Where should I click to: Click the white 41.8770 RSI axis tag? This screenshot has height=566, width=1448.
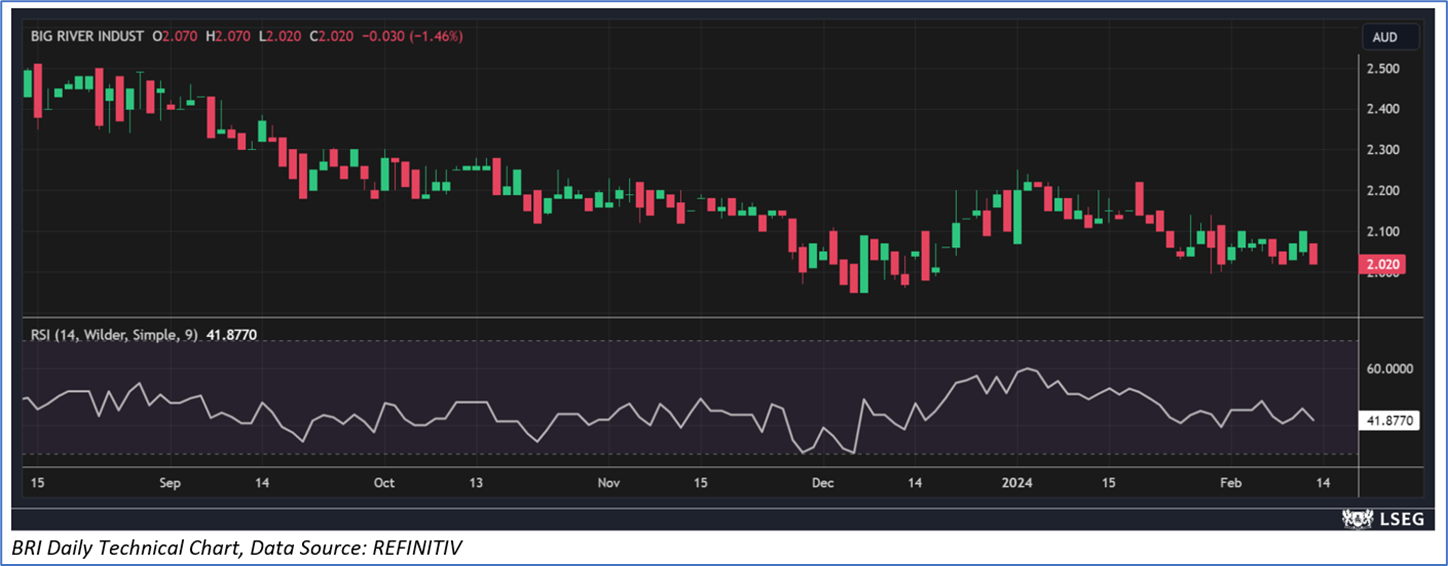pos(1390,422)
